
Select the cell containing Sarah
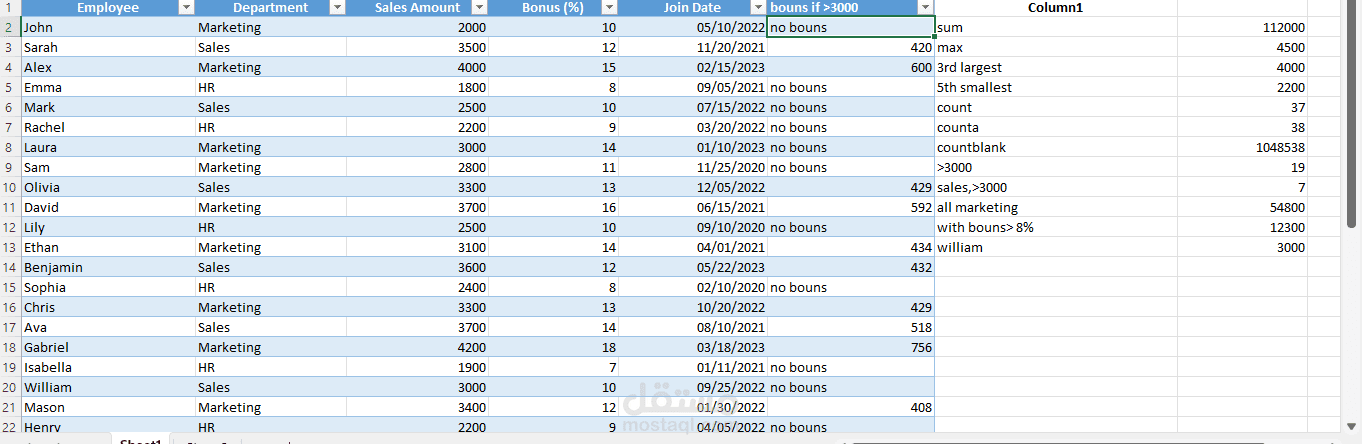click(108, 47)
